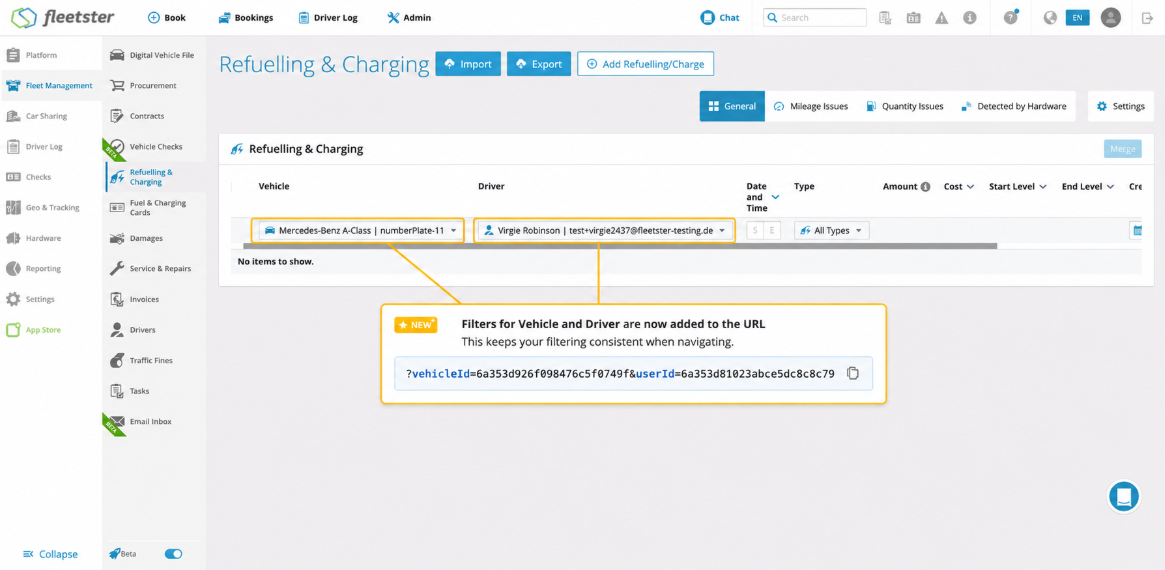Click the Export button
The image size is (1165, 570).
point(539,64)
